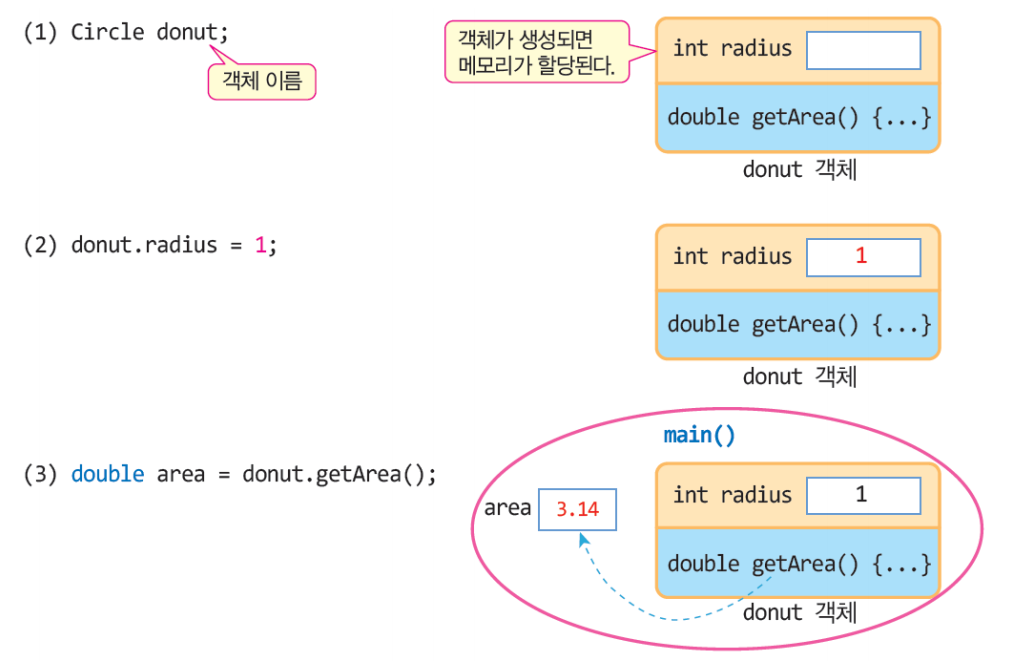Click the dashed blue arrow tip near area
The height and width of the screenshot is (671, 1019).
(583, 538)
